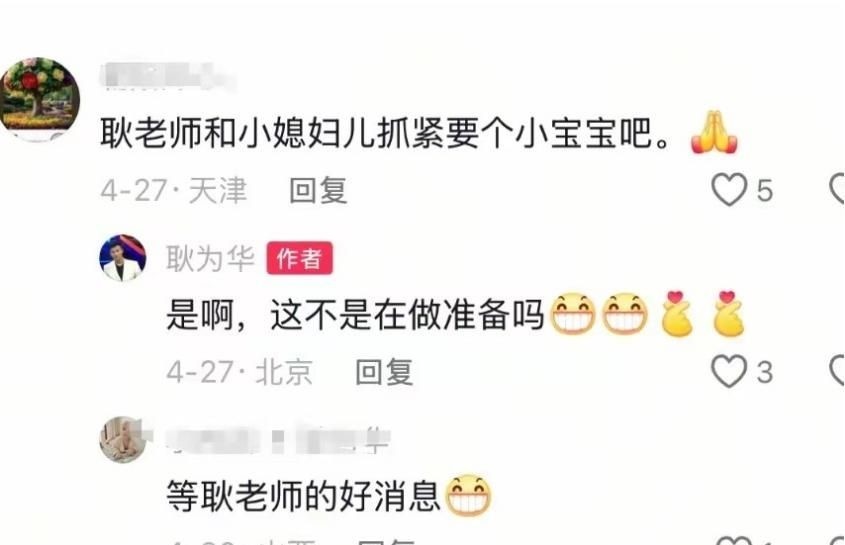Select the comment text 耿老师和小媳妇儿抓紧要个小宝宝吧
Image resolution: width=845 pixels, height=545 pixels.
(386, 133)
